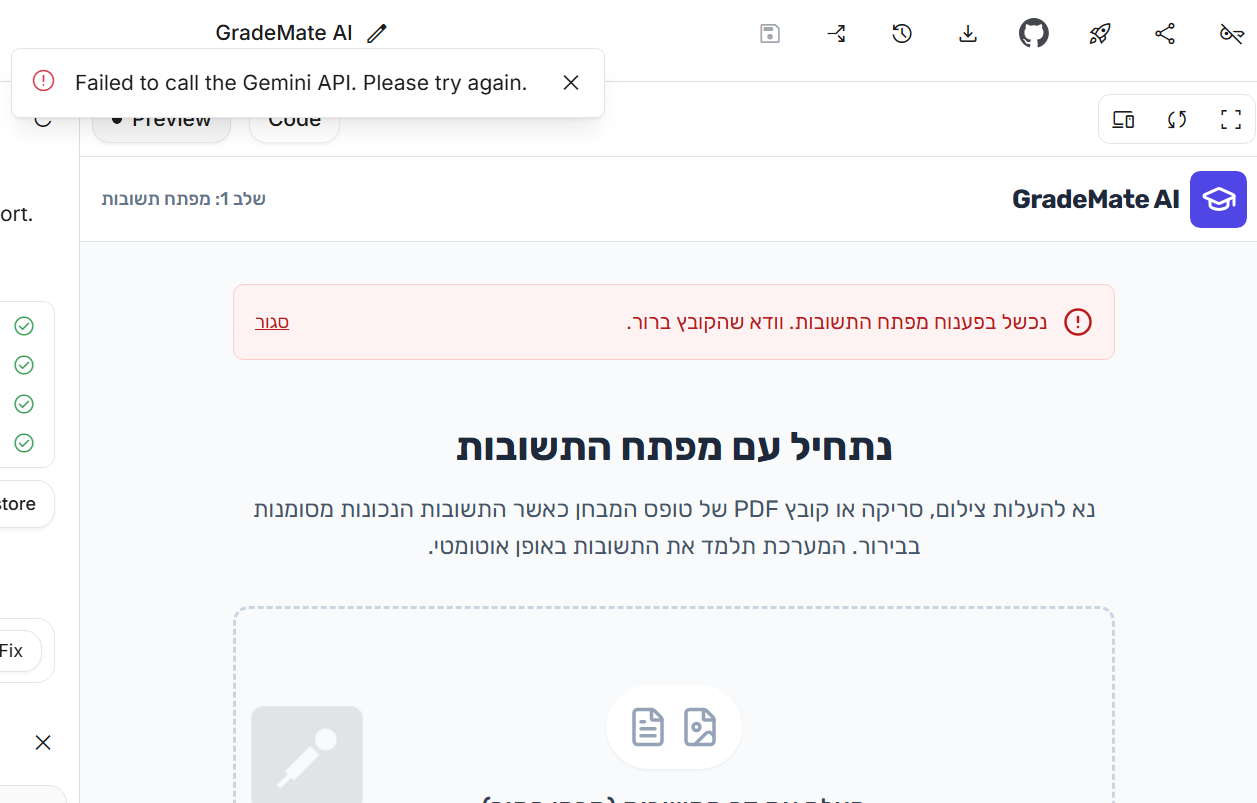Click the Fix button in the sidebar
Screen dimensions: 1257x803
pos(13,650)
